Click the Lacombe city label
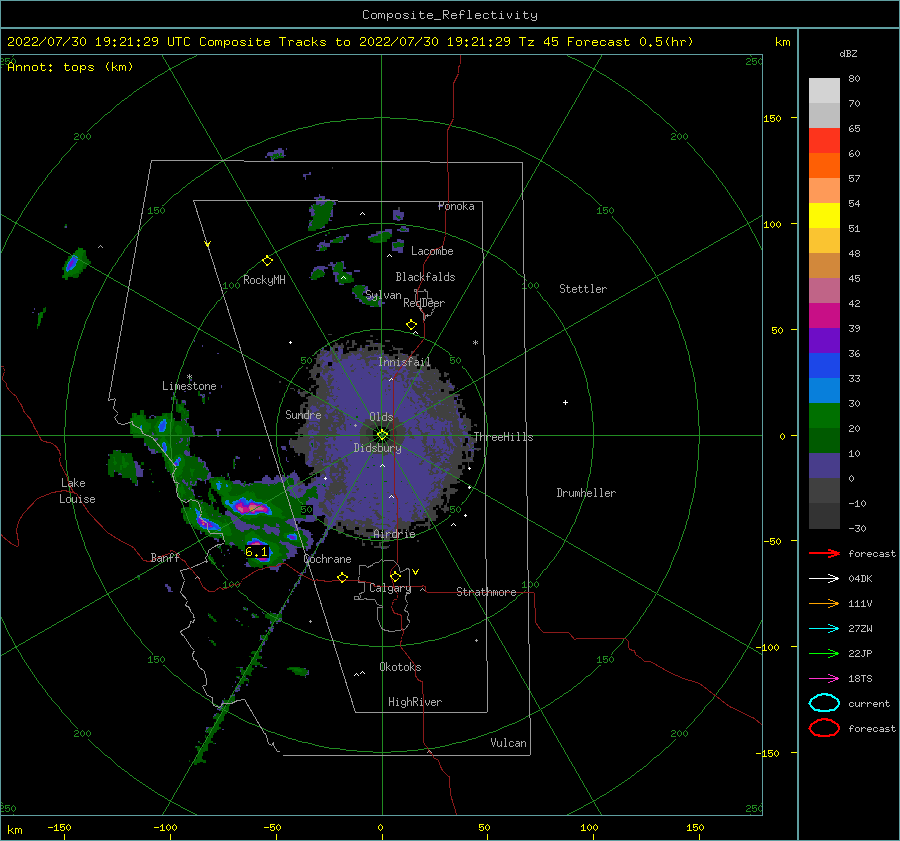900x841 pixels. tap(432, 251)
